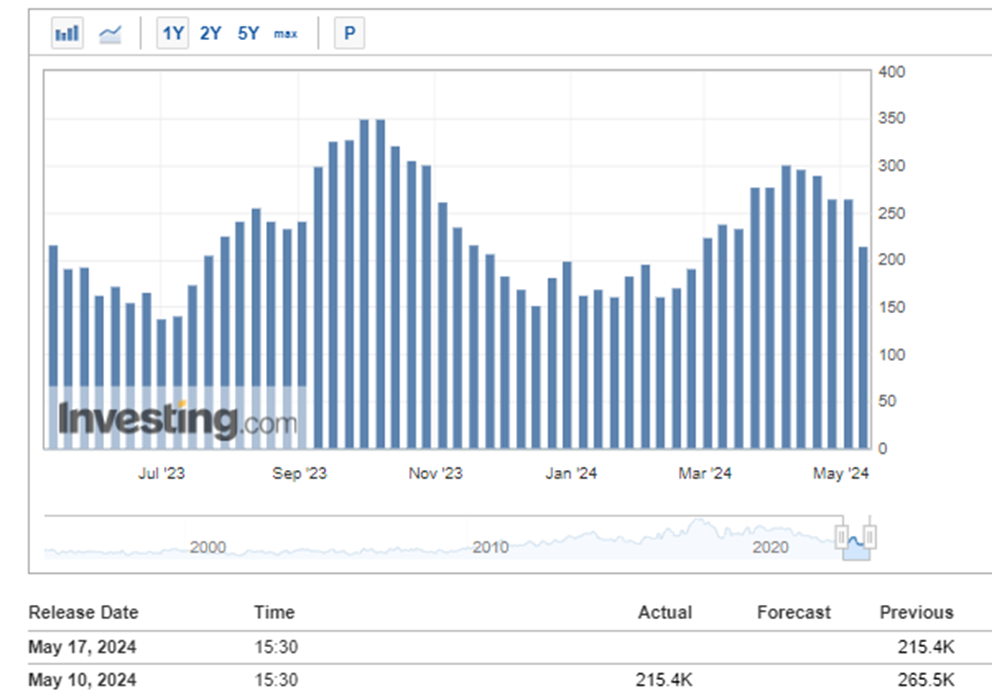Switch to area line chart view
Image resolution: width=992 pixels, height=691 pixels.
[x=110, y=33]
